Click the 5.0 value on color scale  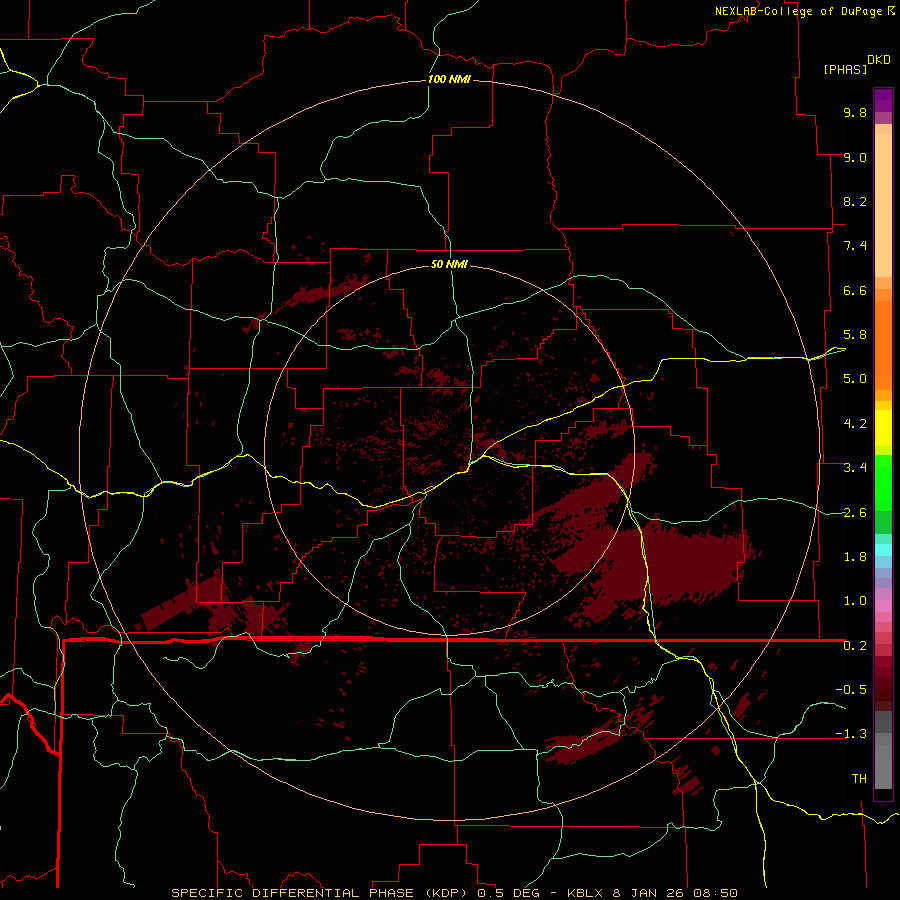tap(855, 379)
